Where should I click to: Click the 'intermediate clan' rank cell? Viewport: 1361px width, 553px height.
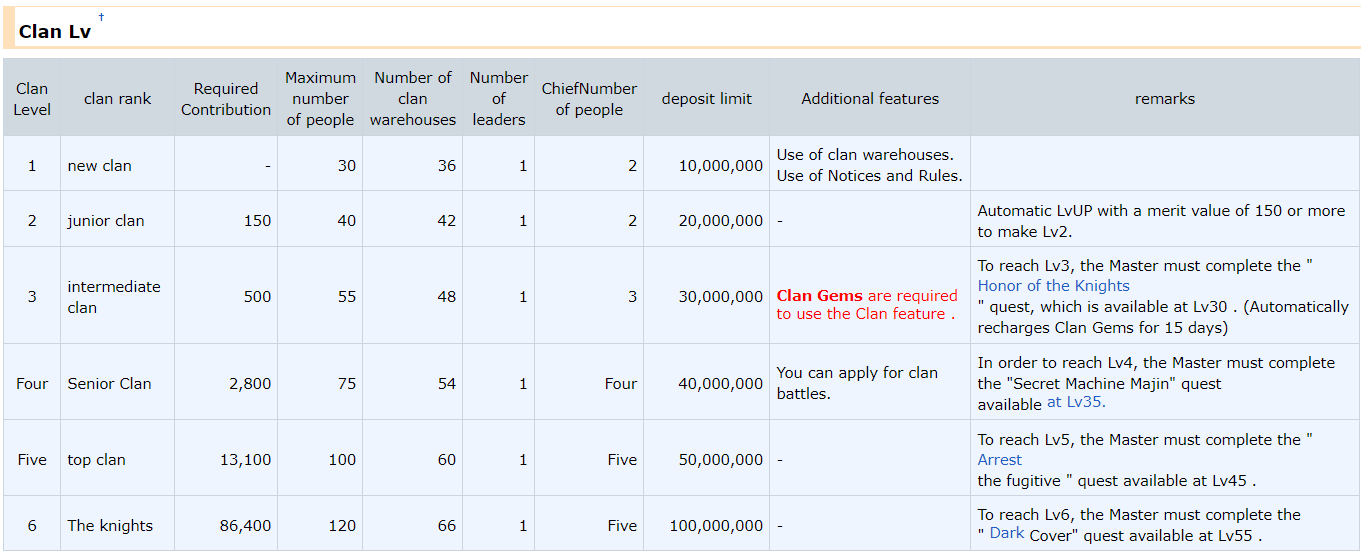click(113, 297)
